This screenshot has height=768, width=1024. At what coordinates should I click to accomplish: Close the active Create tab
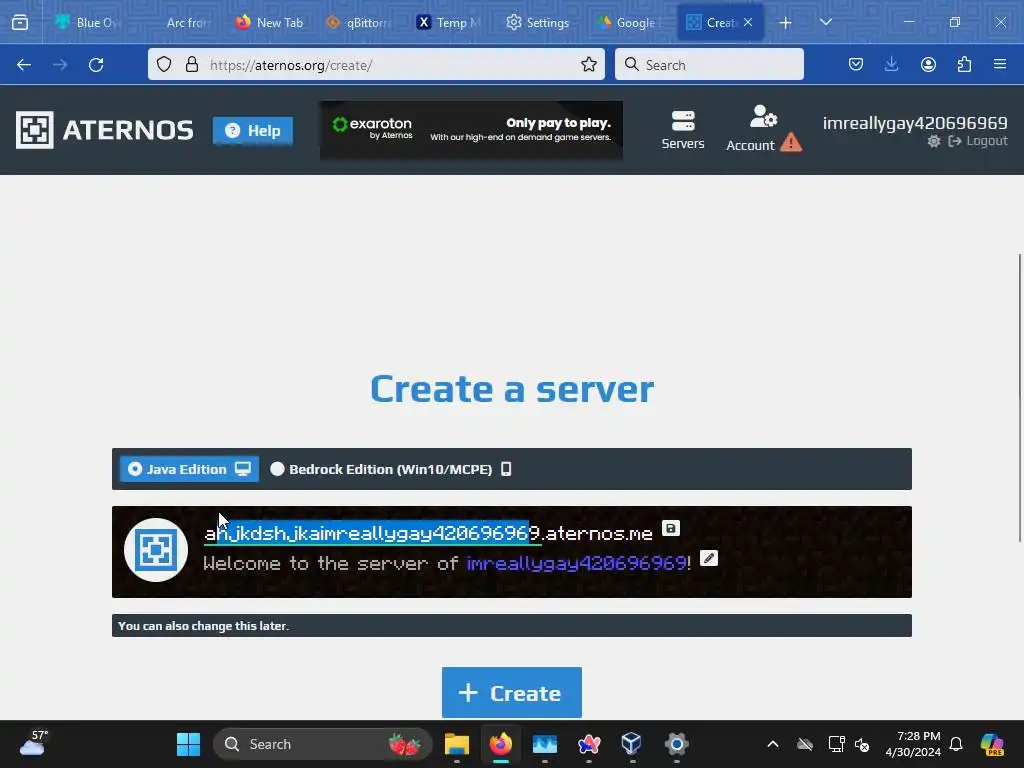[748, 22]
